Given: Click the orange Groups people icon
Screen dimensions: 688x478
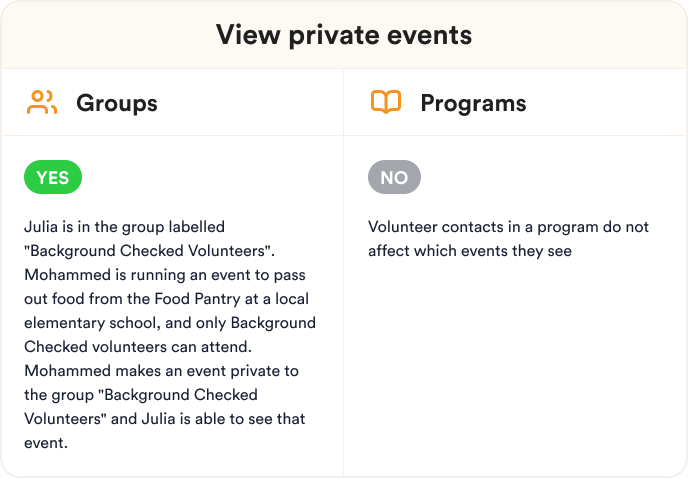Looking at the screenshot, I should 42,102.
